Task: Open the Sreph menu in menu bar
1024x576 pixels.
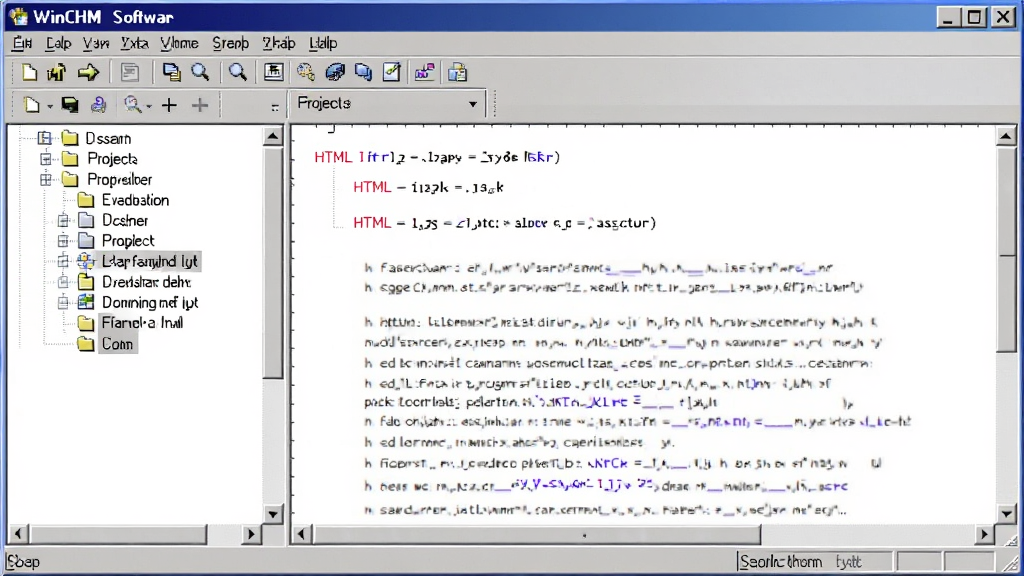Action: point(231,43)
